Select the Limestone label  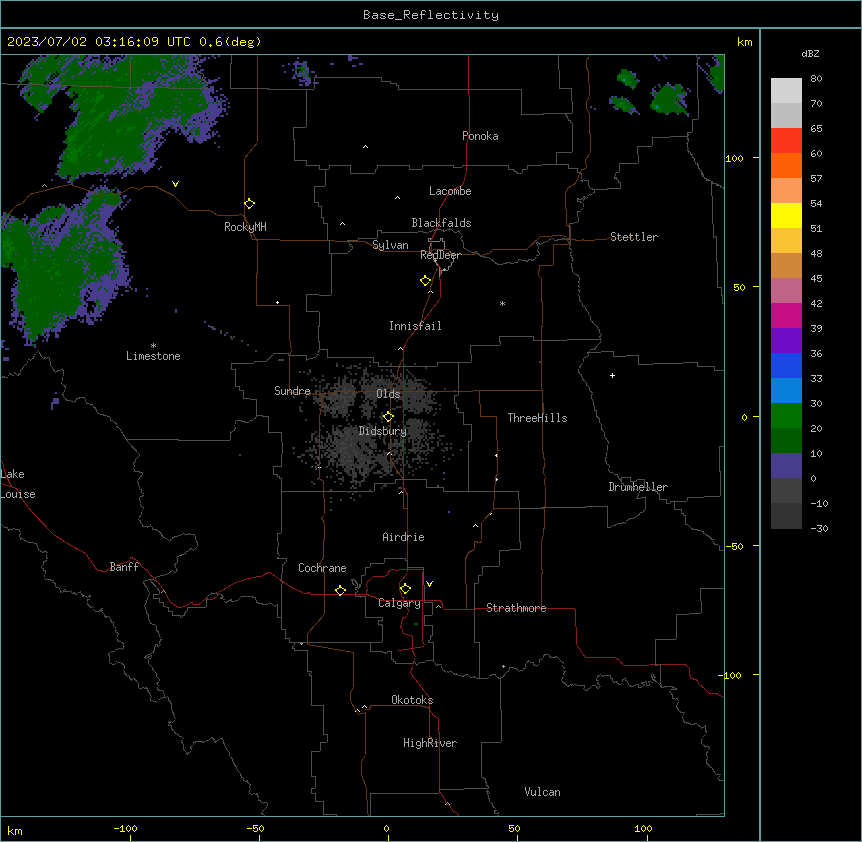(153, 356)
